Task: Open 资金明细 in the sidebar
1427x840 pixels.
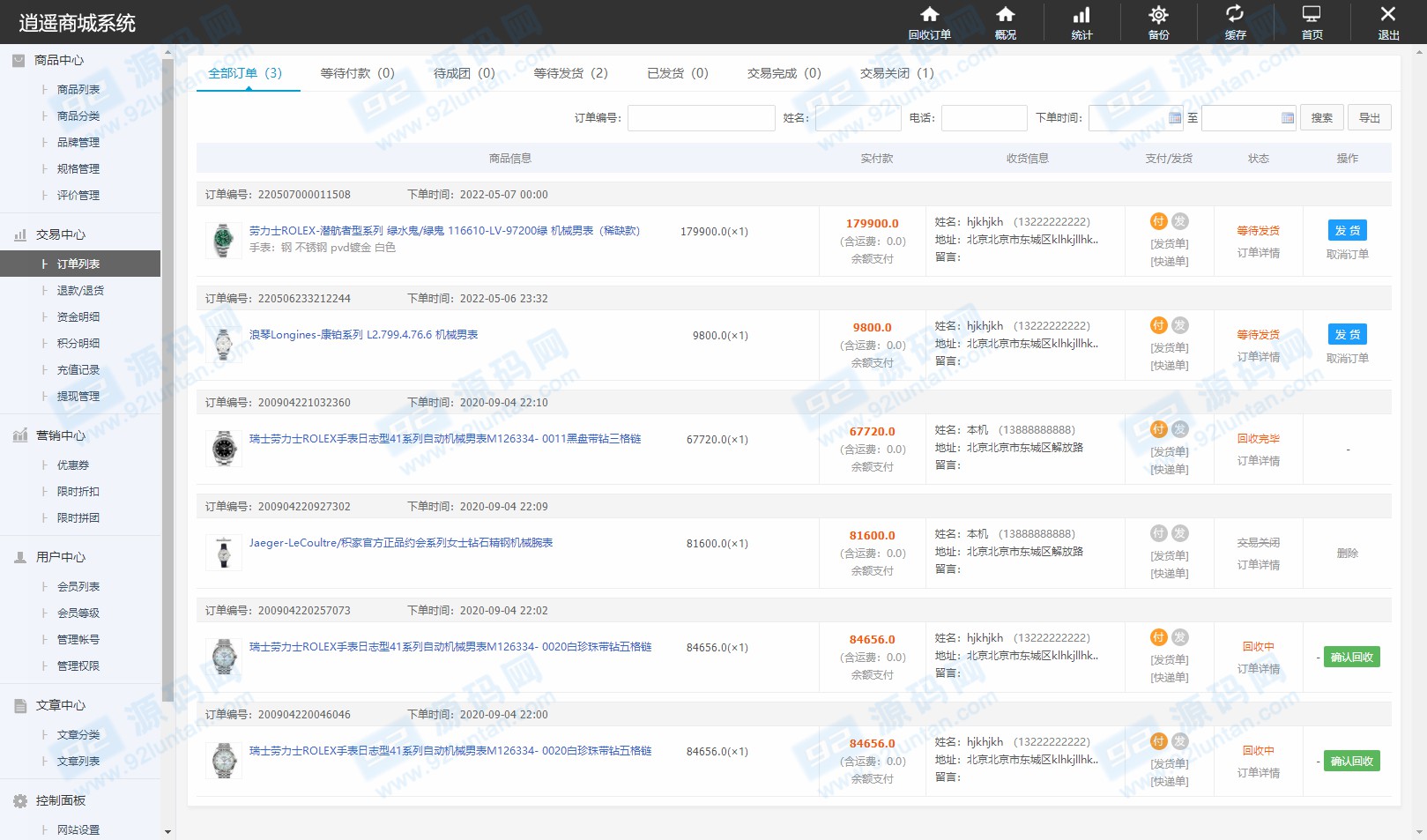Action: (x=78, y=317)
